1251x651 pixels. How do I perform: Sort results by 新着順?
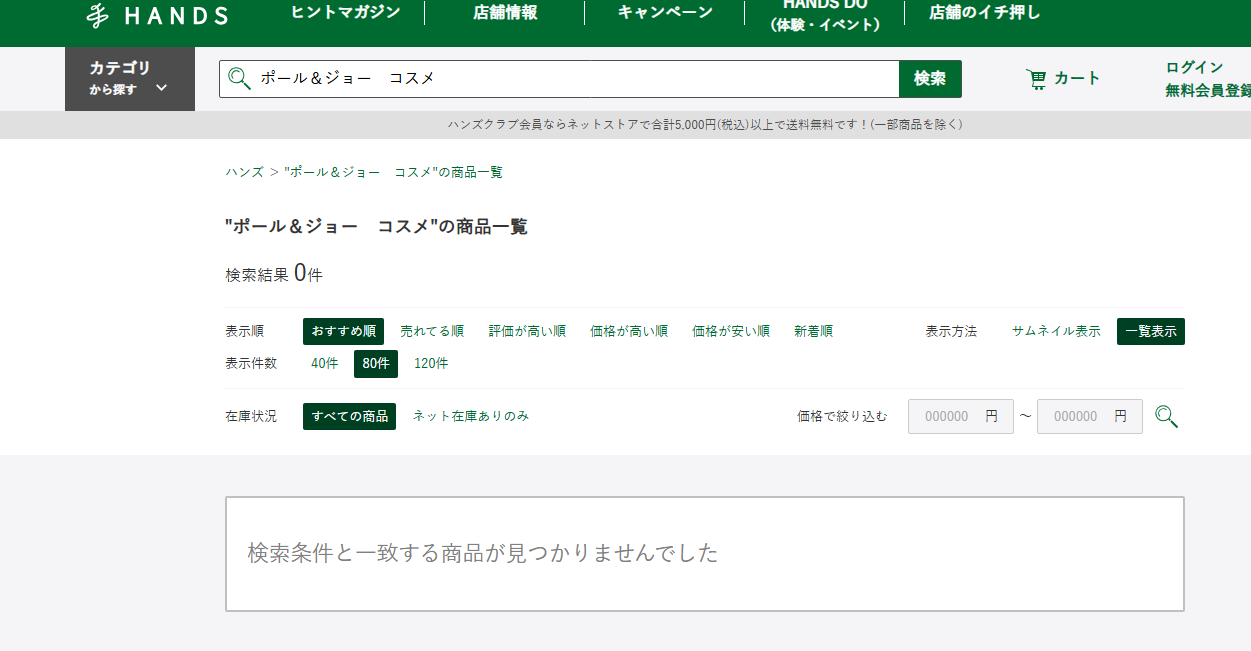(x=814, y=332)
